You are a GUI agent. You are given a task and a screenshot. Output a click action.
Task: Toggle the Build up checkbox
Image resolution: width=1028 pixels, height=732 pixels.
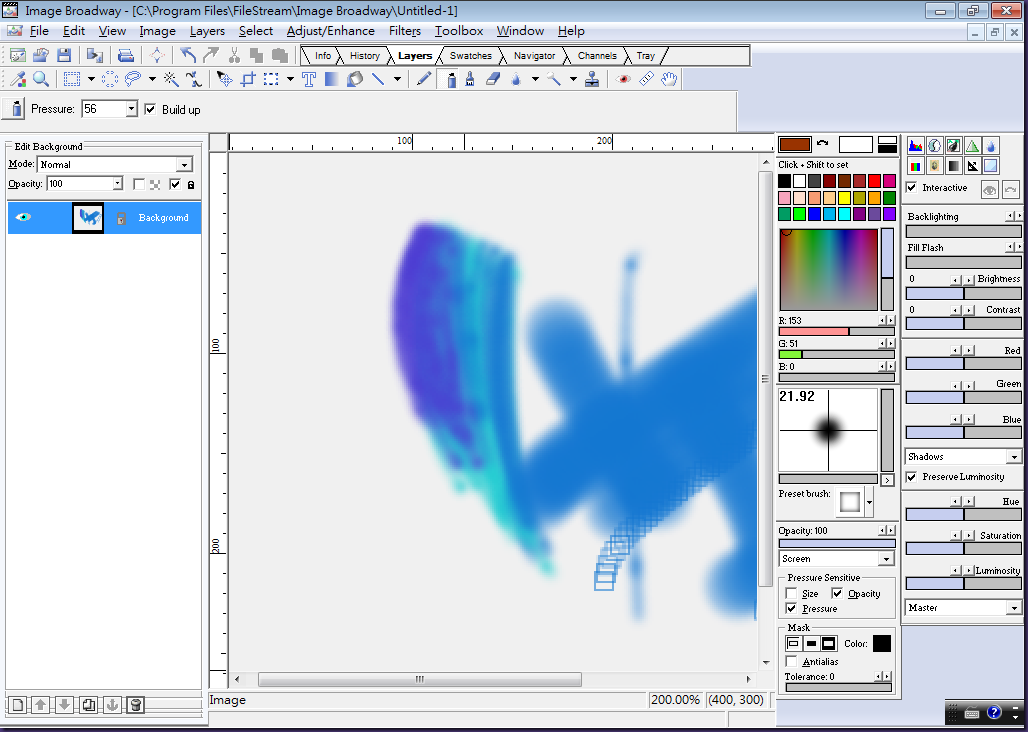click(150, 109)
